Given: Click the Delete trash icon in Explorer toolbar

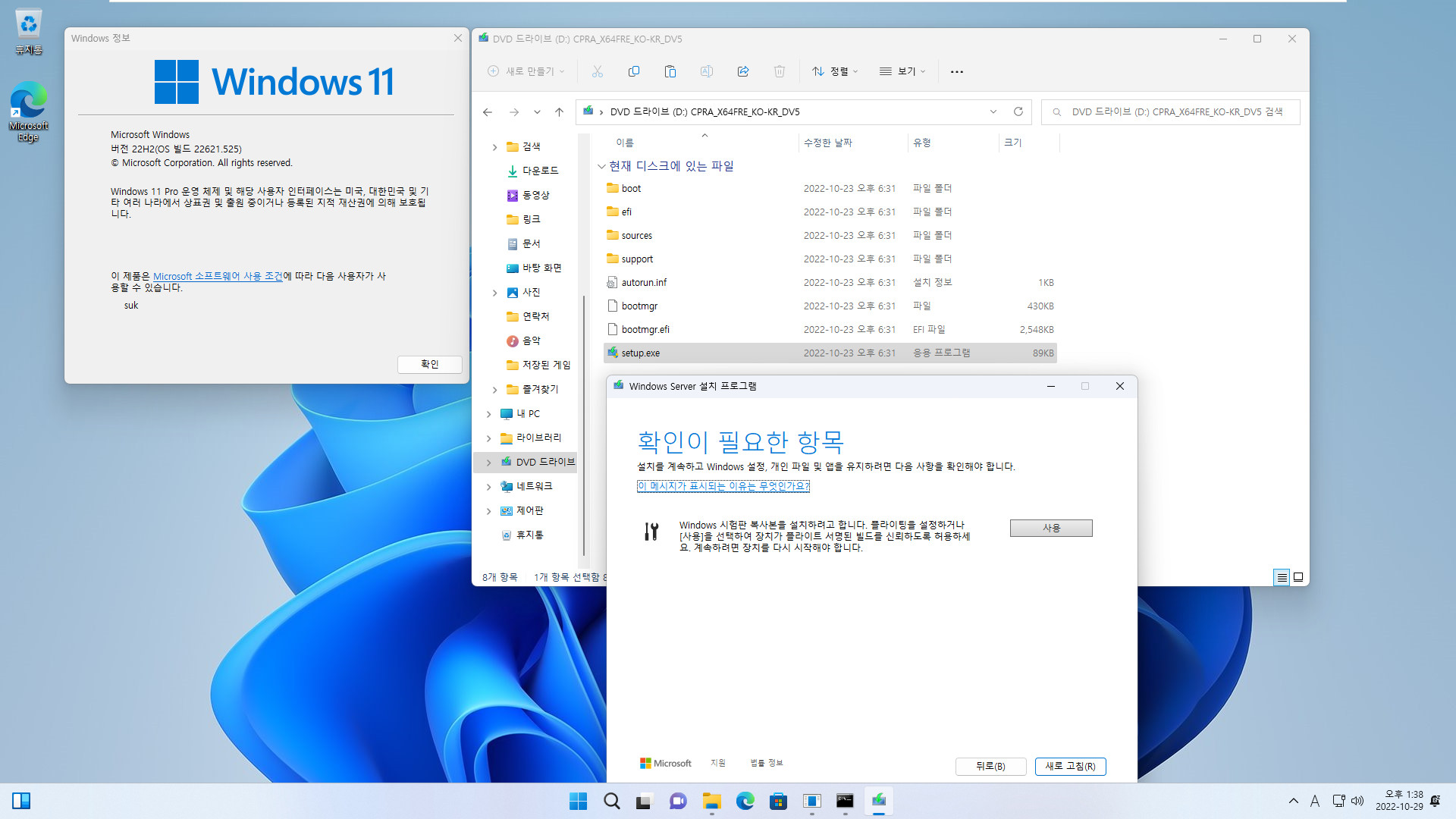Looking at the screenshot, I should [780, 71].
